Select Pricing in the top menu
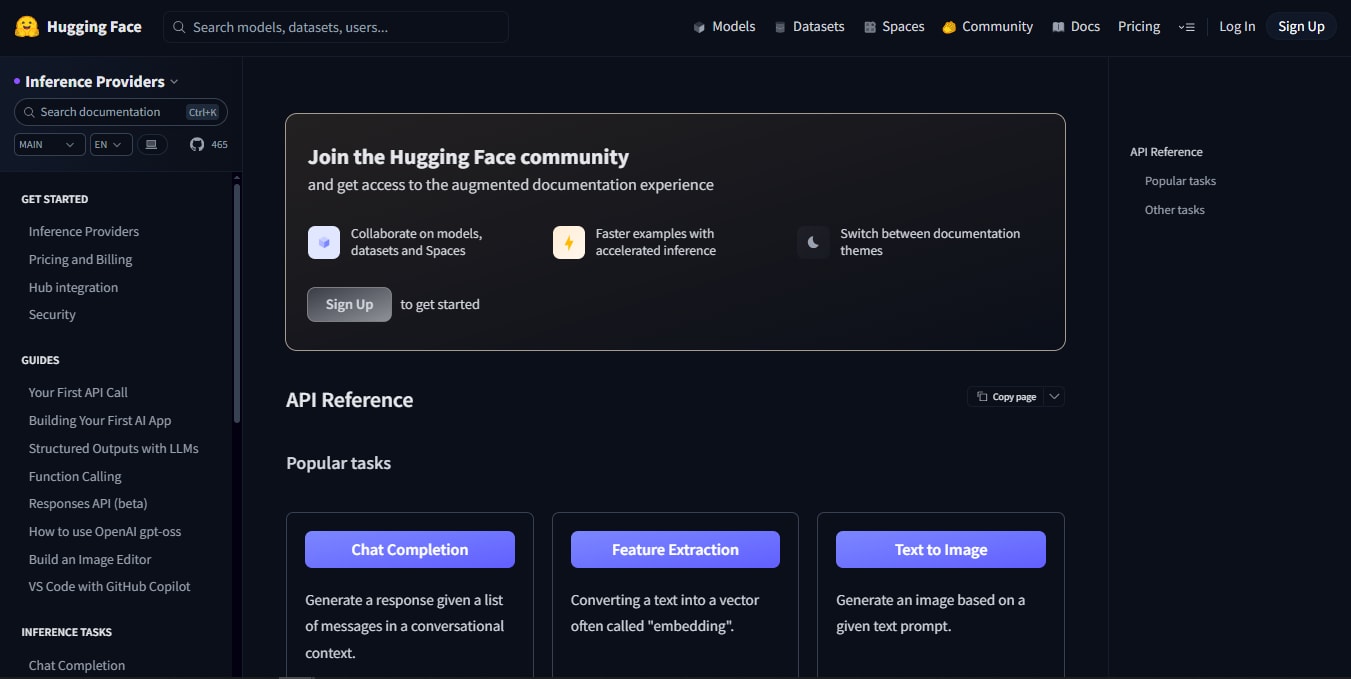 tap(1139, 26)
